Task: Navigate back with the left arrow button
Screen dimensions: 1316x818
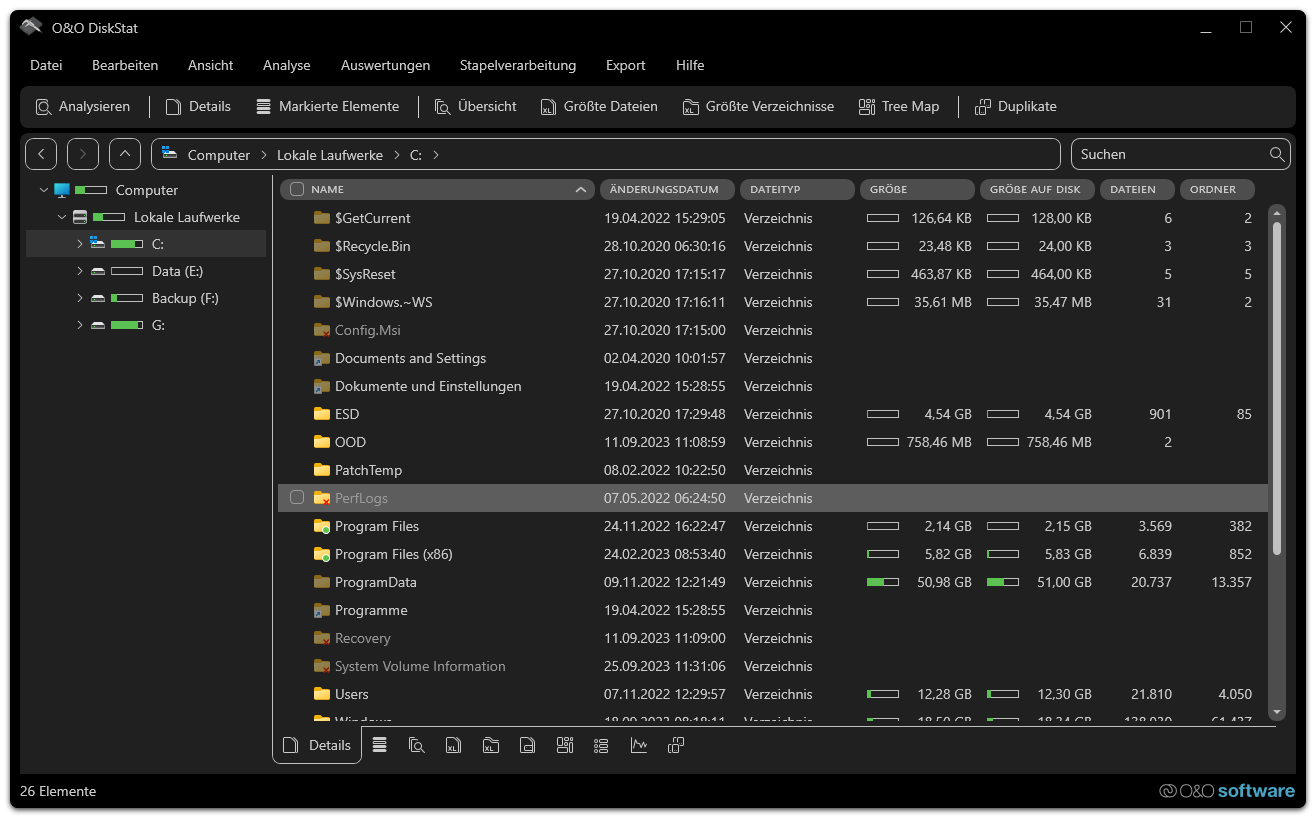Action: (41, 154)
